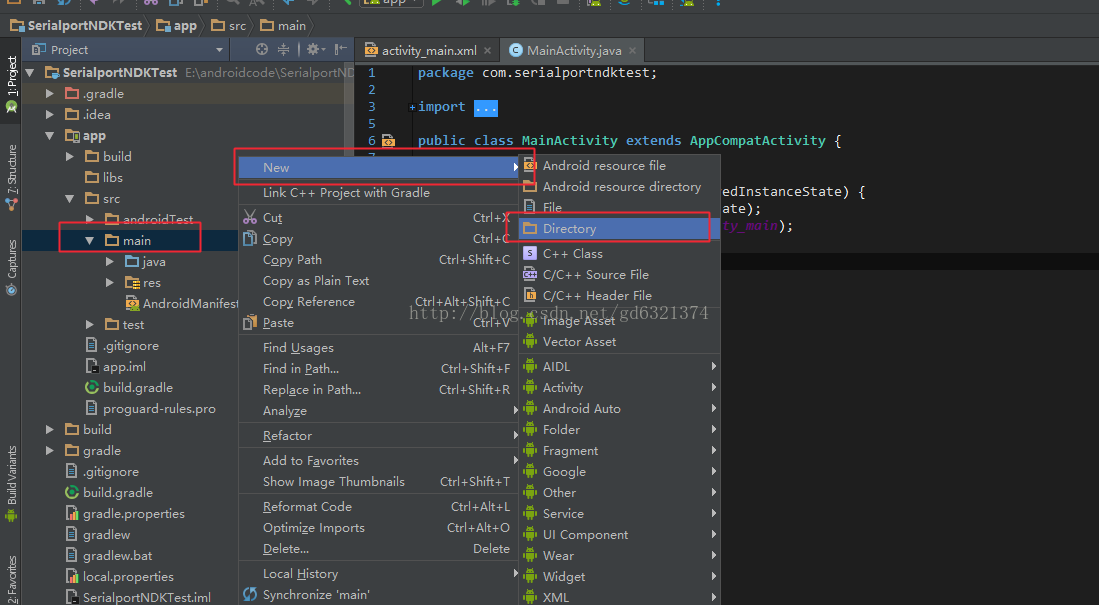Image resolution: width=1099 pixels, height=605 pixels.
Task: Choose Activity in the New submenu
Action: tap(620, 387)
